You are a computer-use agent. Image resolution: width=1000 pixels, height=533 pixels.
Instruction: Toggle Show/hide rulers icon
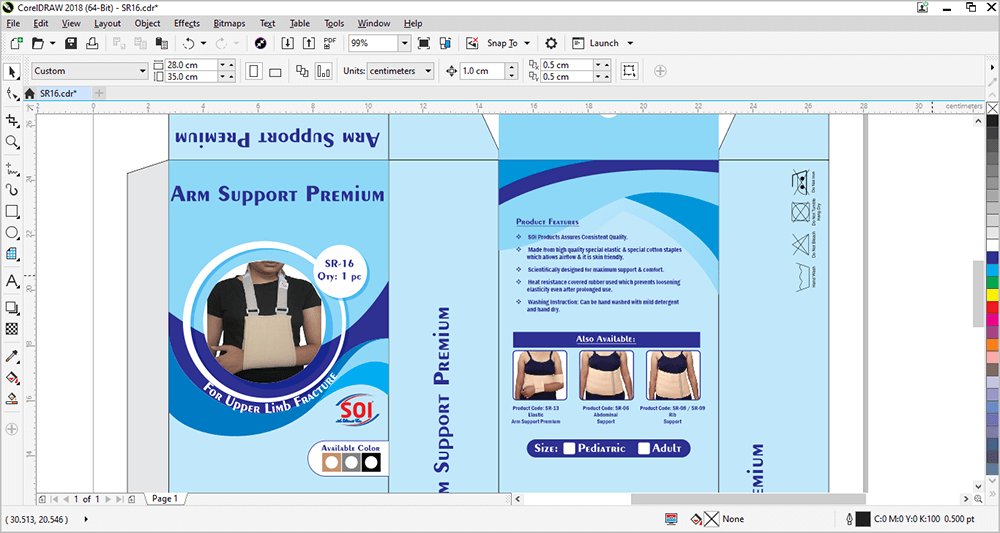pos(445,43)
